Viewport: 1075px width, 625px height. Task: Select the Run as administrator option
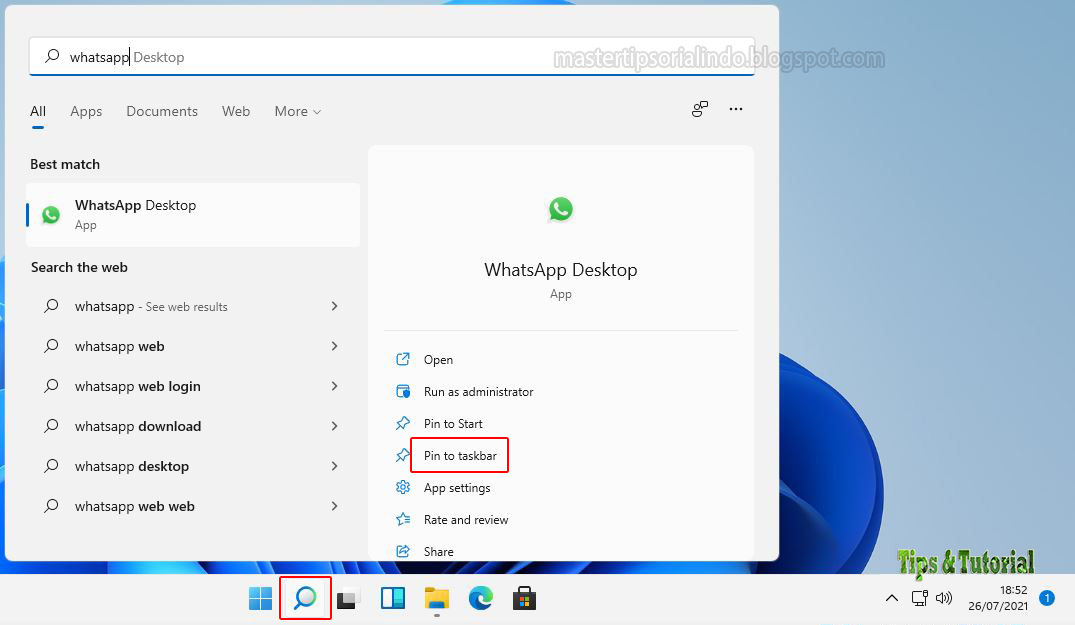click(476, 391)
